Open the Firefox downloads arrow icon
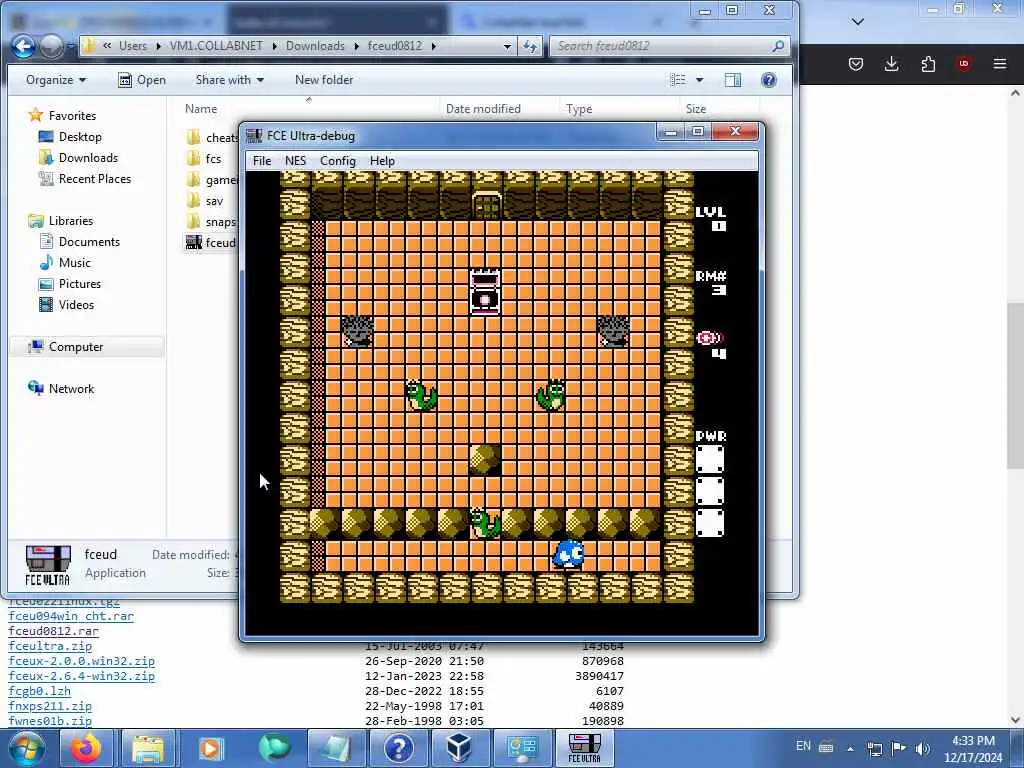 tap(891, 64)
